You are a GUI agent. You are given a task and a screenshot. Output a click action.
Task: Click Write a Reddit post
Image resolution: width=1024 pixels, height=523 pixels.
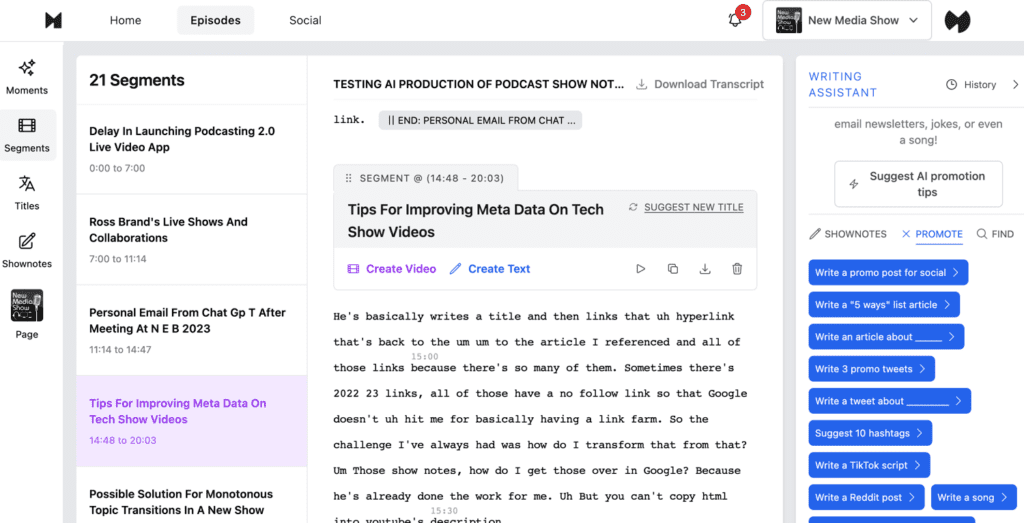pyautogui.click(x=867, y=497)
